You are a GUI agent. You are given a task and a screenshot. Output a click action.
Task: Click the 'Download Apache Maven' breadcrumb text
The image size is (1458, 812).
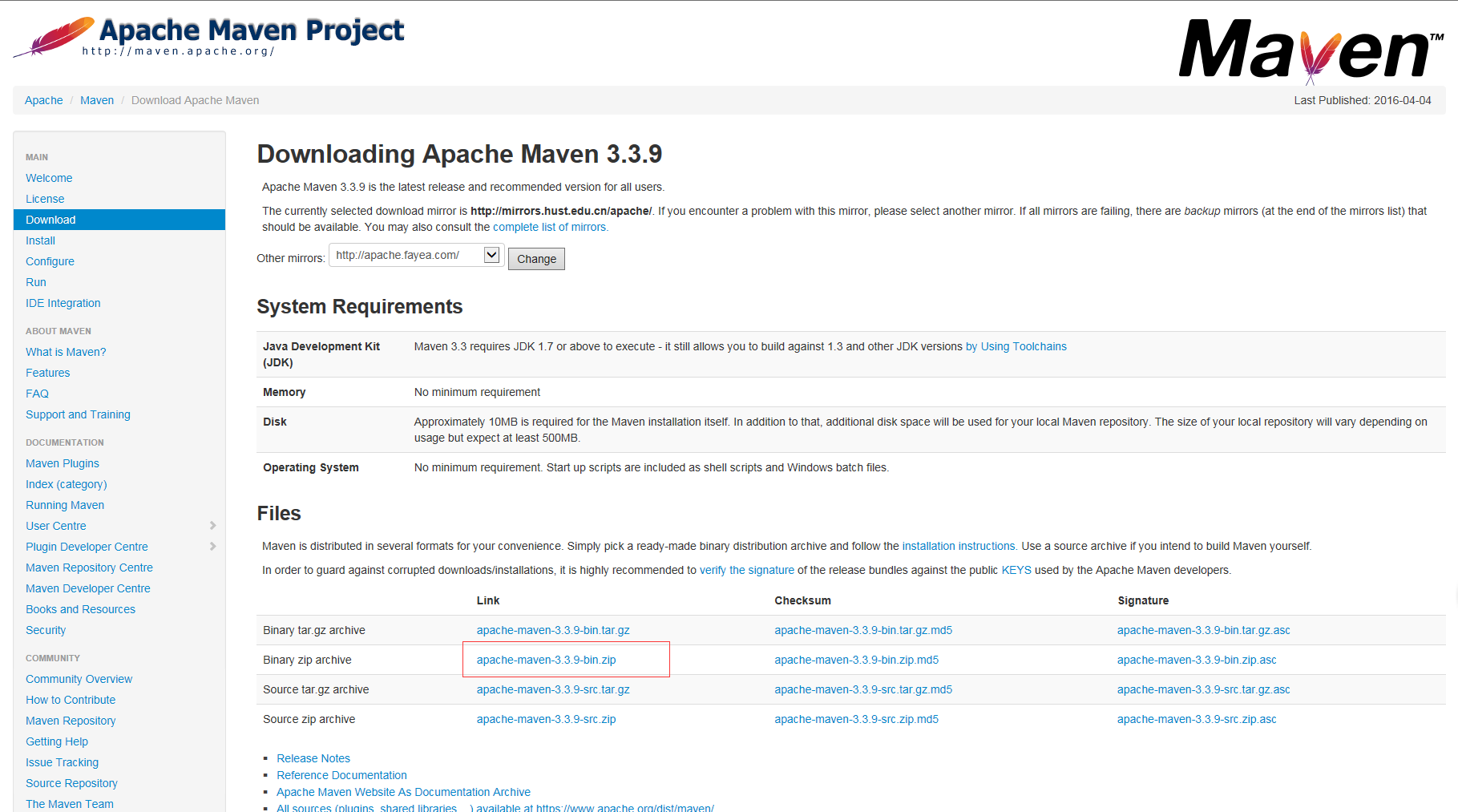195,100
